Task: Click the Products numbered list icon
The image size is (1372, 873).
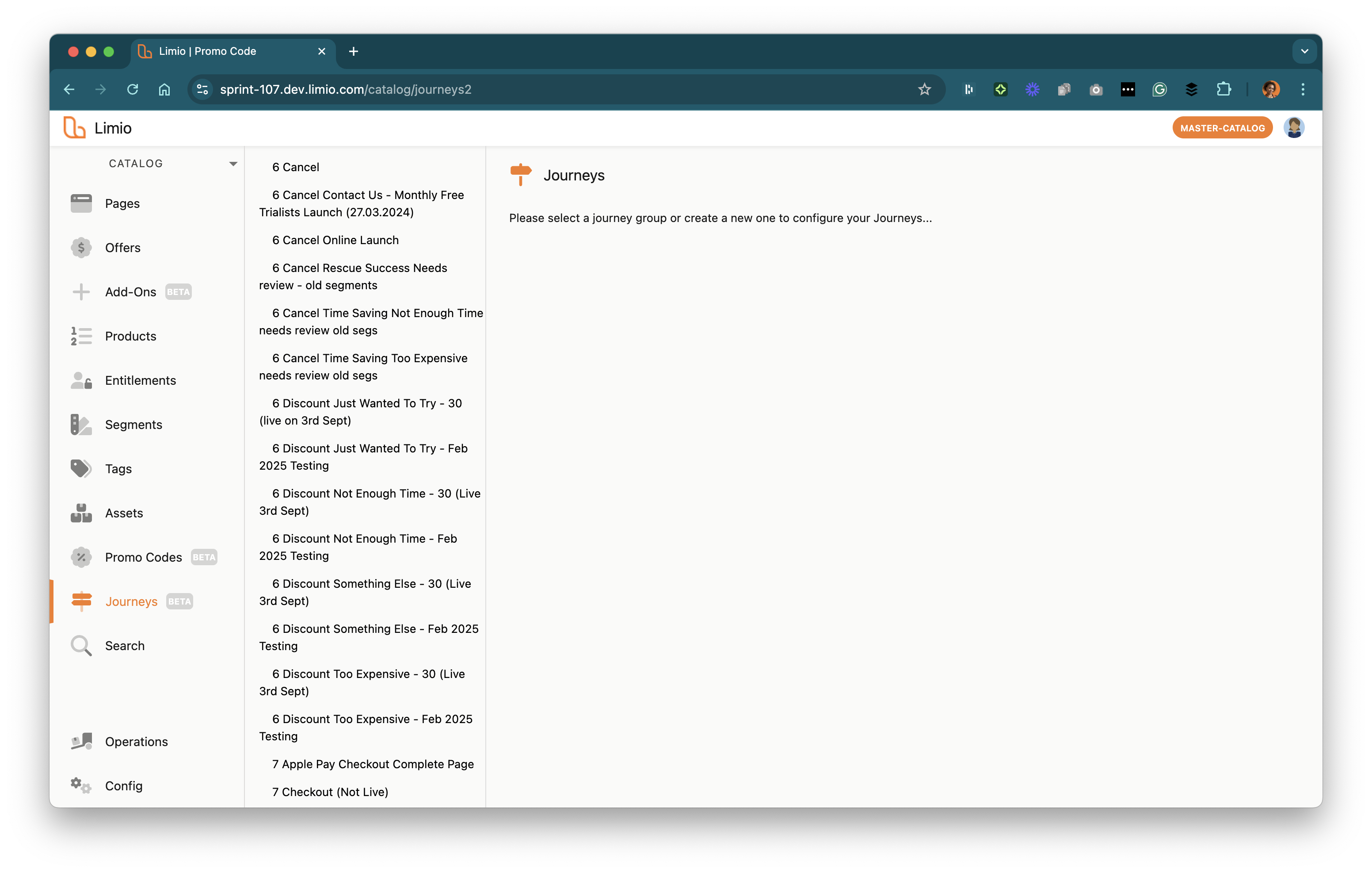Action: [81, 336]
